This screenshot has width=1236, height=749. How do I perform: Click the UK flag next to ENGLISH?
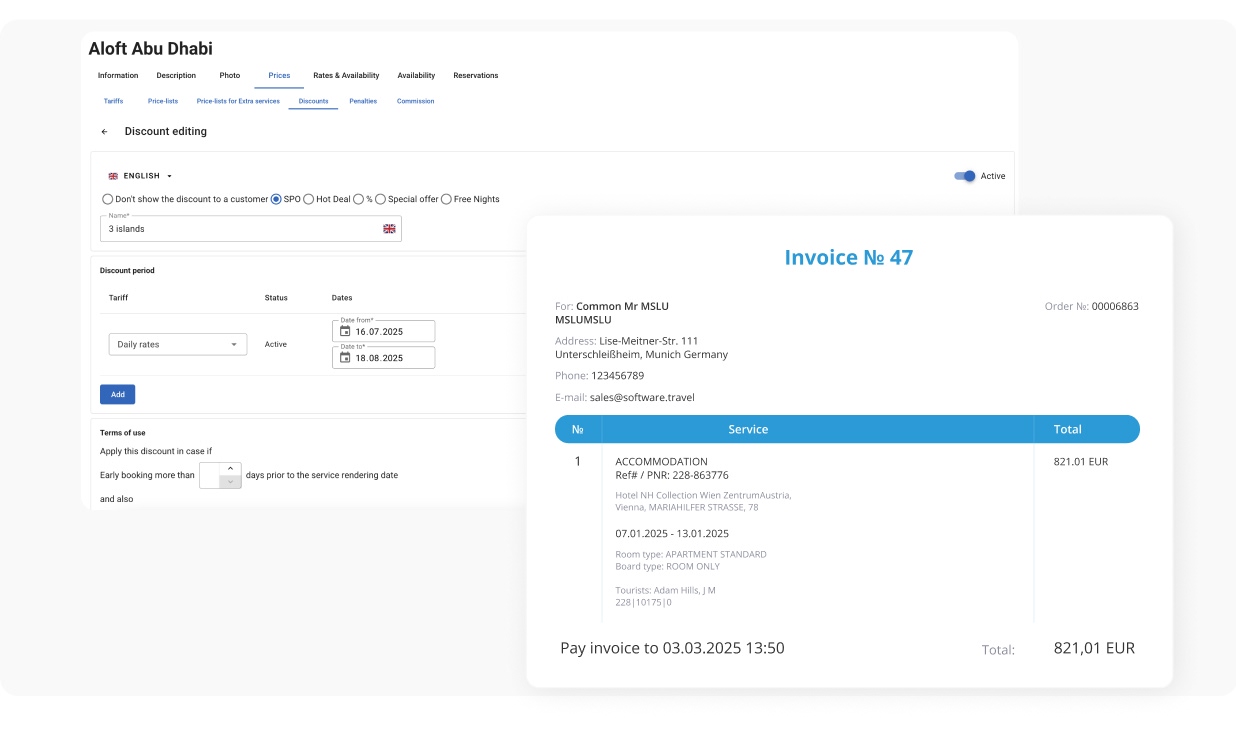point(112,175)
